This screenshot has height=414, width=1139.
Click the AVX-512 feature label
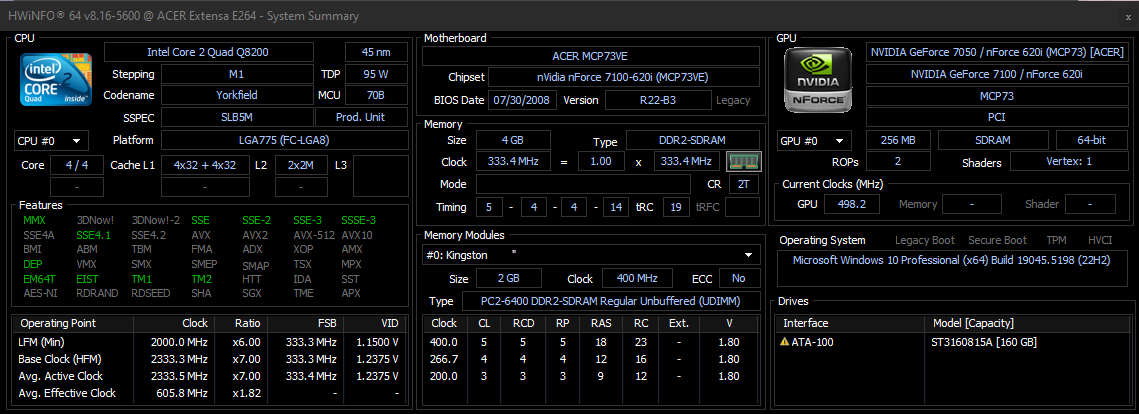(x=314, y=235)
